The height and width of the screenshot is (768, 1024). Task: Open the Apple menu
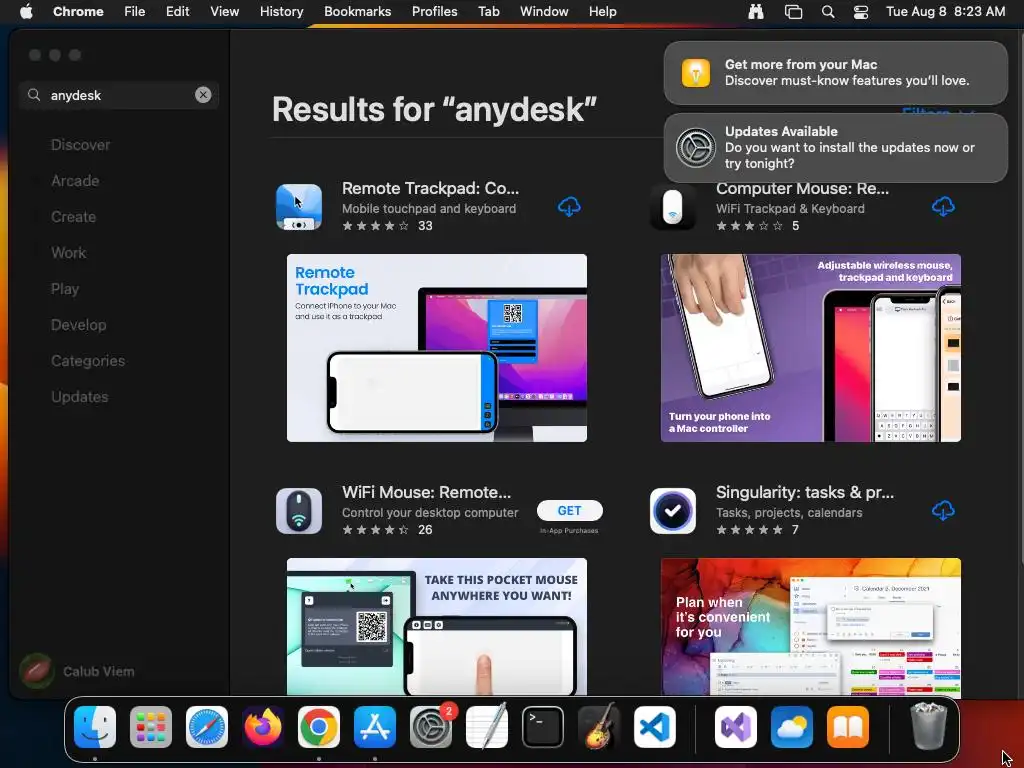pos(26,11)
